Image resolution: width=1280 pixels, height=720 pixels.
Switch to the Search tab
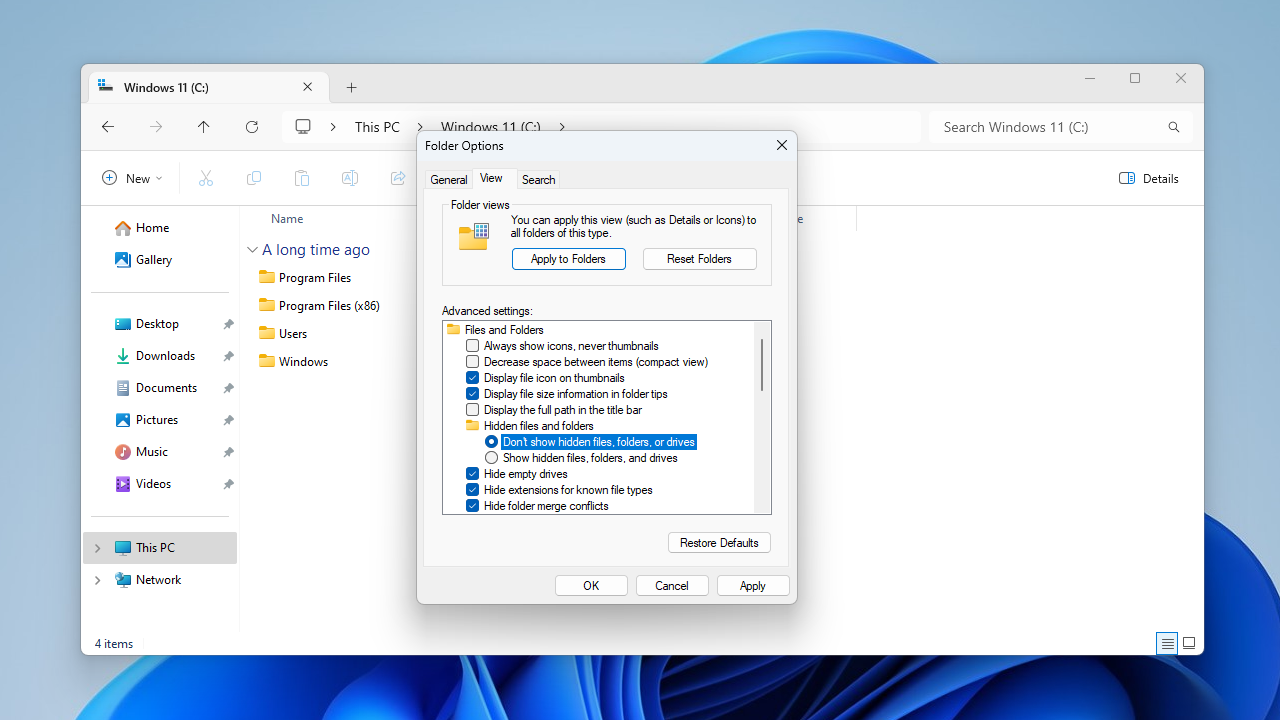pos(538,180)
